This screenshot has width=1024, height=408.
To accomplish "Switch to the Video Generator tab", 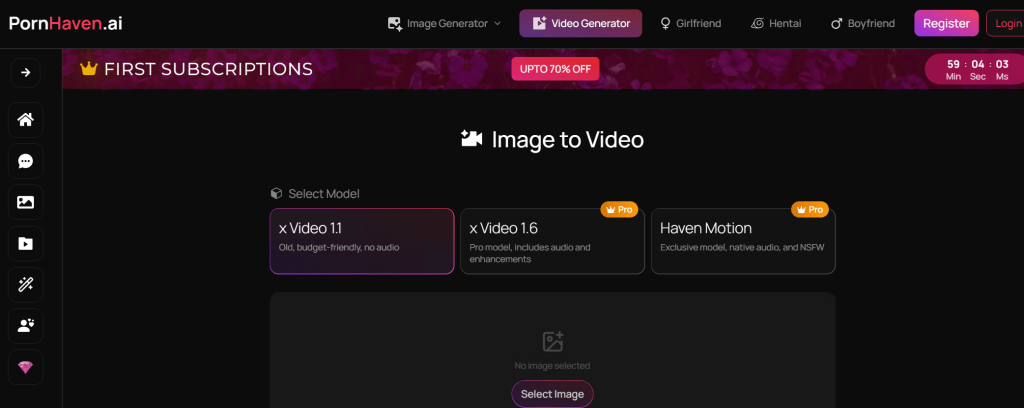I will [580, 23].
